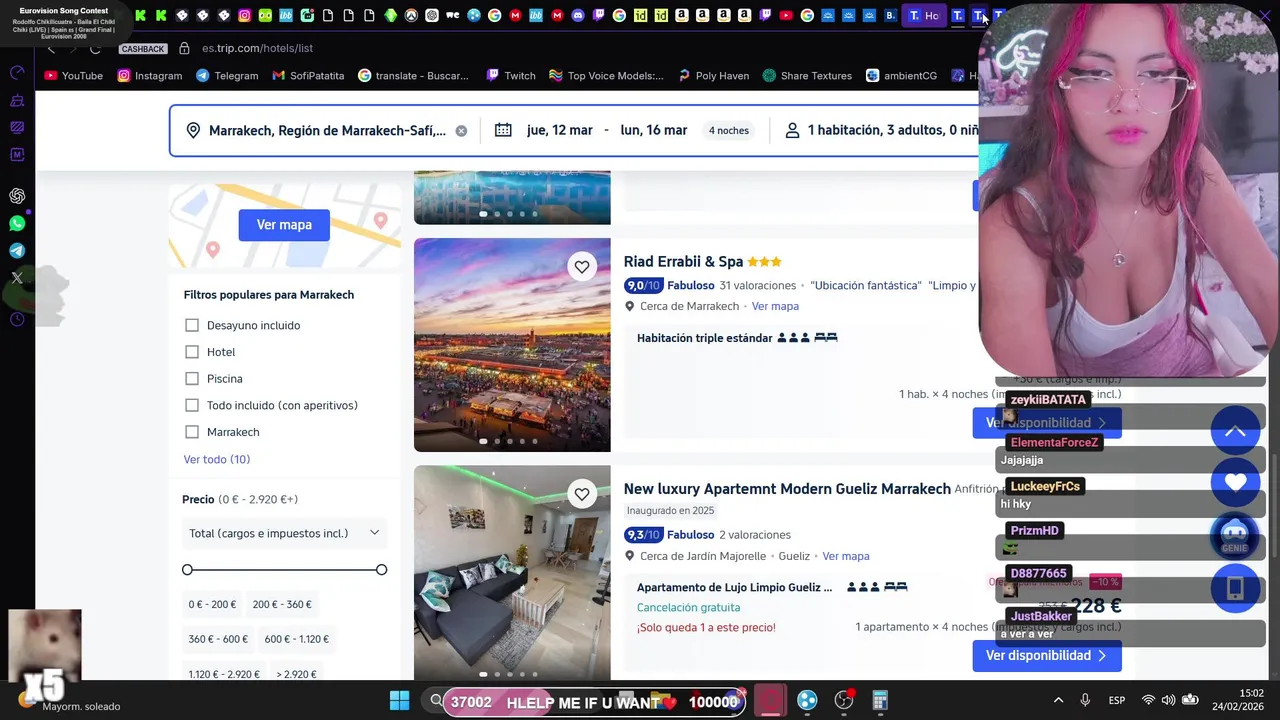
Task: Reload the page with the refresh icon
Action: click(x=95, y=48)
